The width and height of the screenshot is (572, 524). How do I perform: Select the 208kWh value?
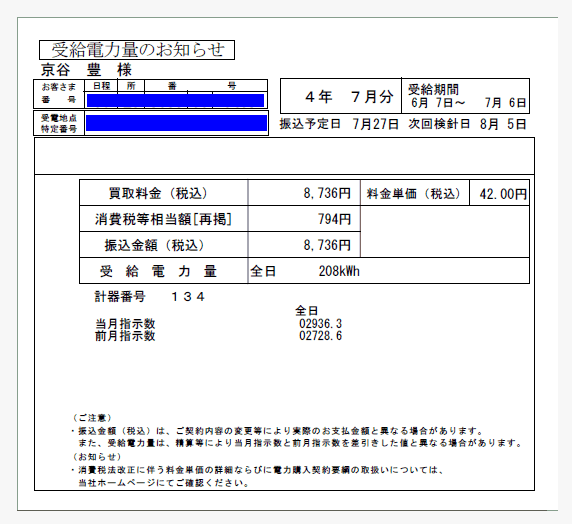pyautogui.click(x=339, y=271)
